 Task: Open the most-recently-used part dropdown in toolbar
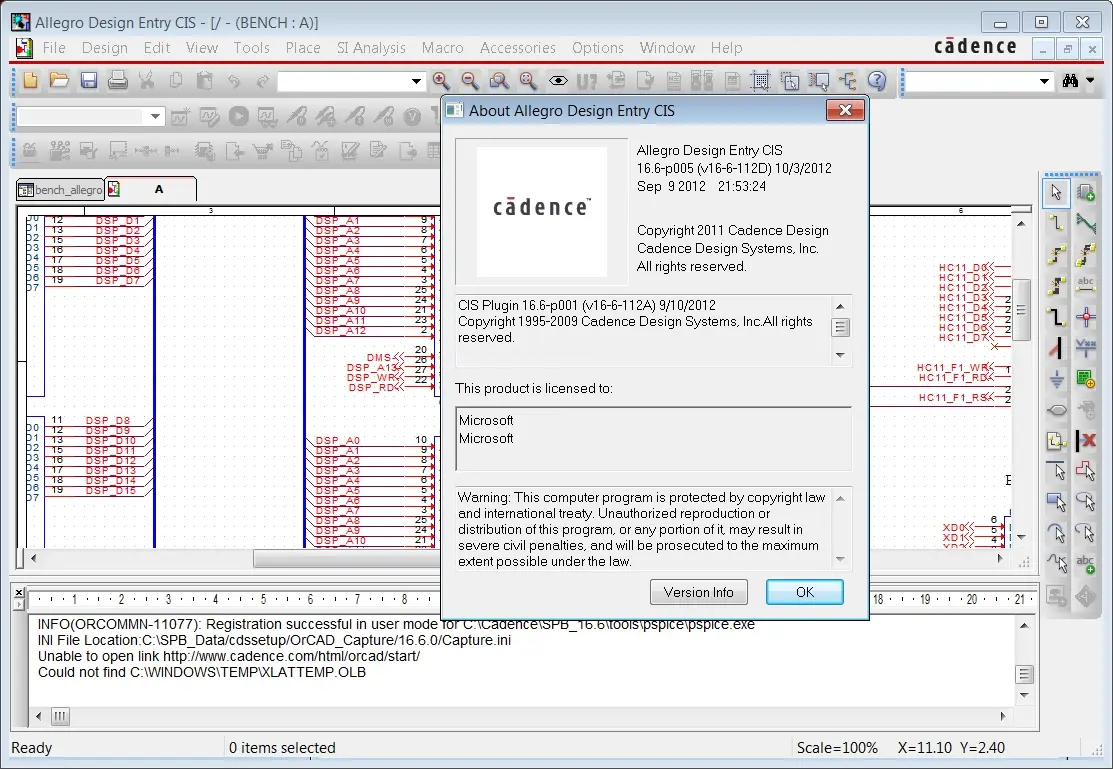(416, 82)
